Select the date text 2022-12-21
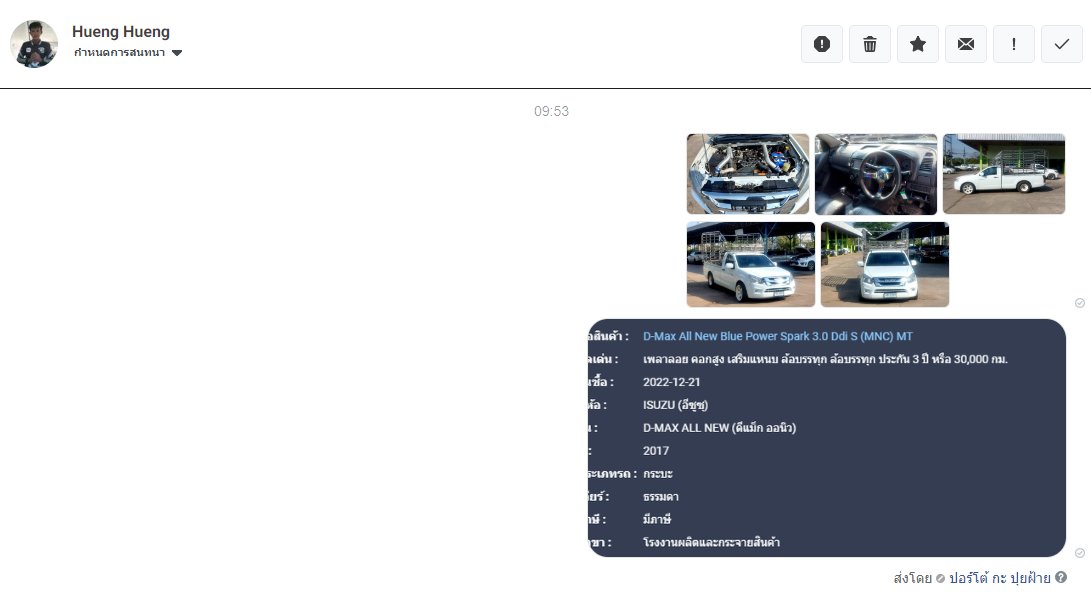Screen dimensions: 1091x615 coord(671,382)
